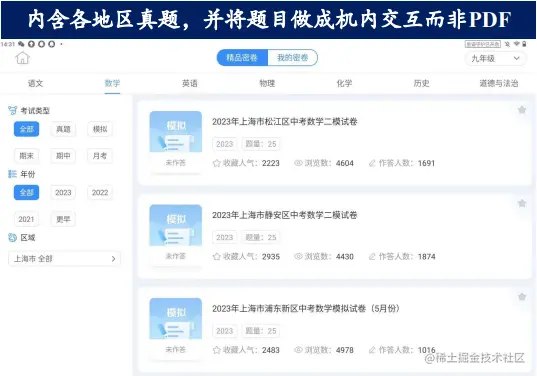This screenshot has height=376, width=537.
Task: Click 浏览数 eye icon of 松江区 paper
Action: (298, 163)
